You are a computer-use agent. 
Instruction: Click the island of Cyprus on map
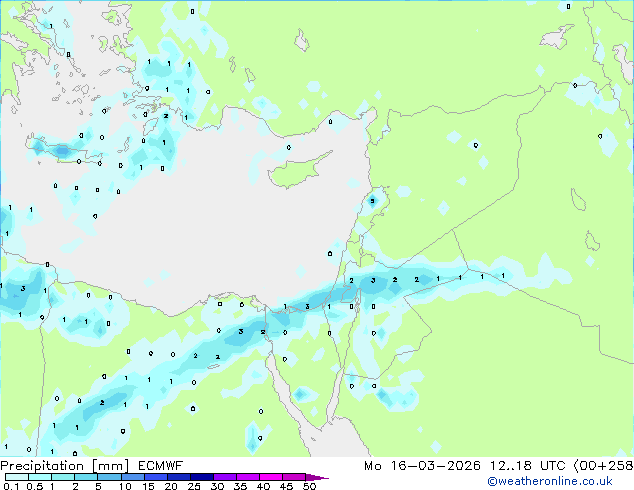(x=297, y=171)
